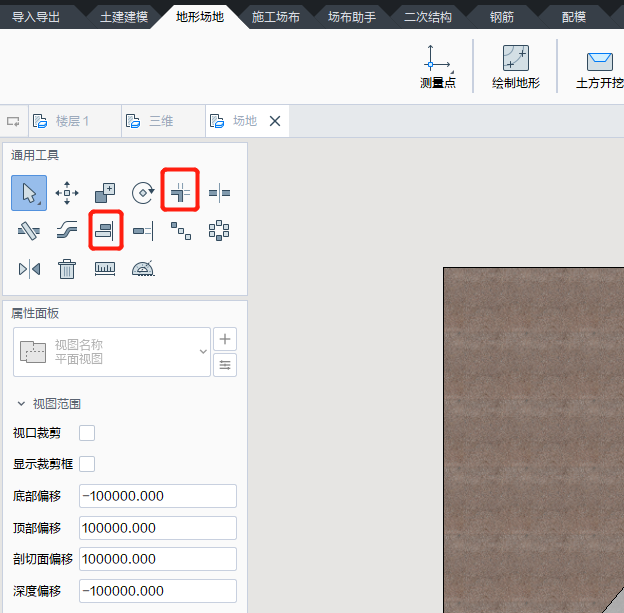Viewport: 624px width, 613px height.
Task: Toggle the 显示裁剪框 checkbox
Action: [x=87, y=464]
